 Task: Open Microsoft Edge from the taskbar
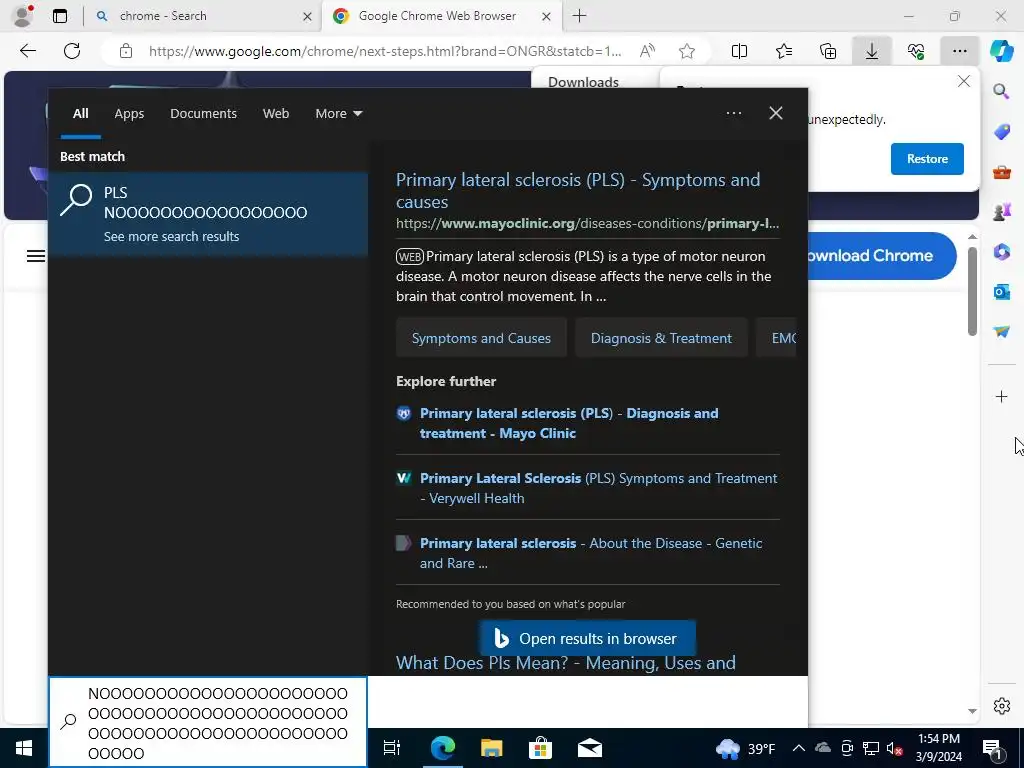click(442, 748)
